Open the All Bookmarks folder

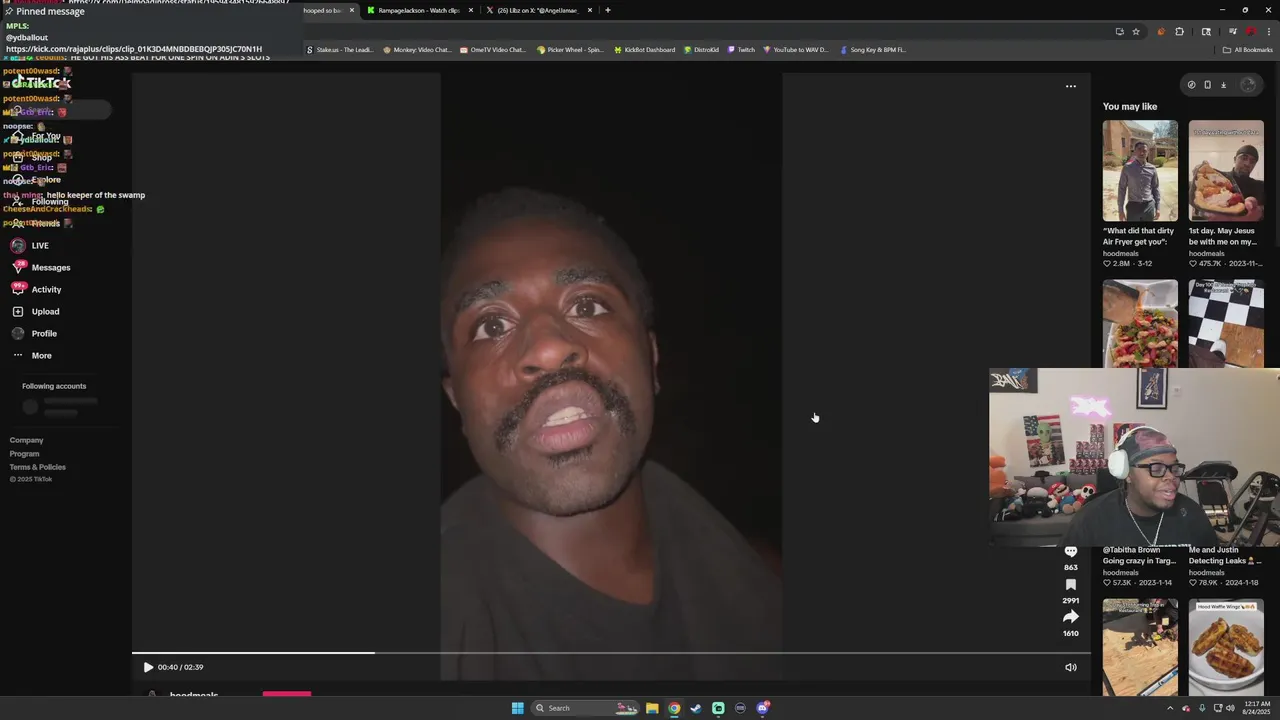pyautogui.click(x=1248, y=50)
